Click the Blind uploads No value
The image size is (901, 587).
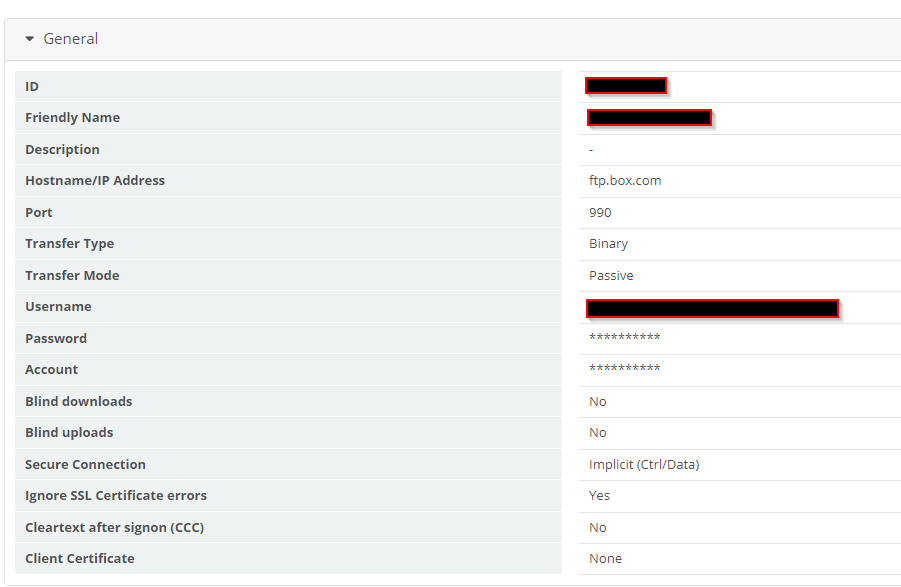click(x=598, y=432)
